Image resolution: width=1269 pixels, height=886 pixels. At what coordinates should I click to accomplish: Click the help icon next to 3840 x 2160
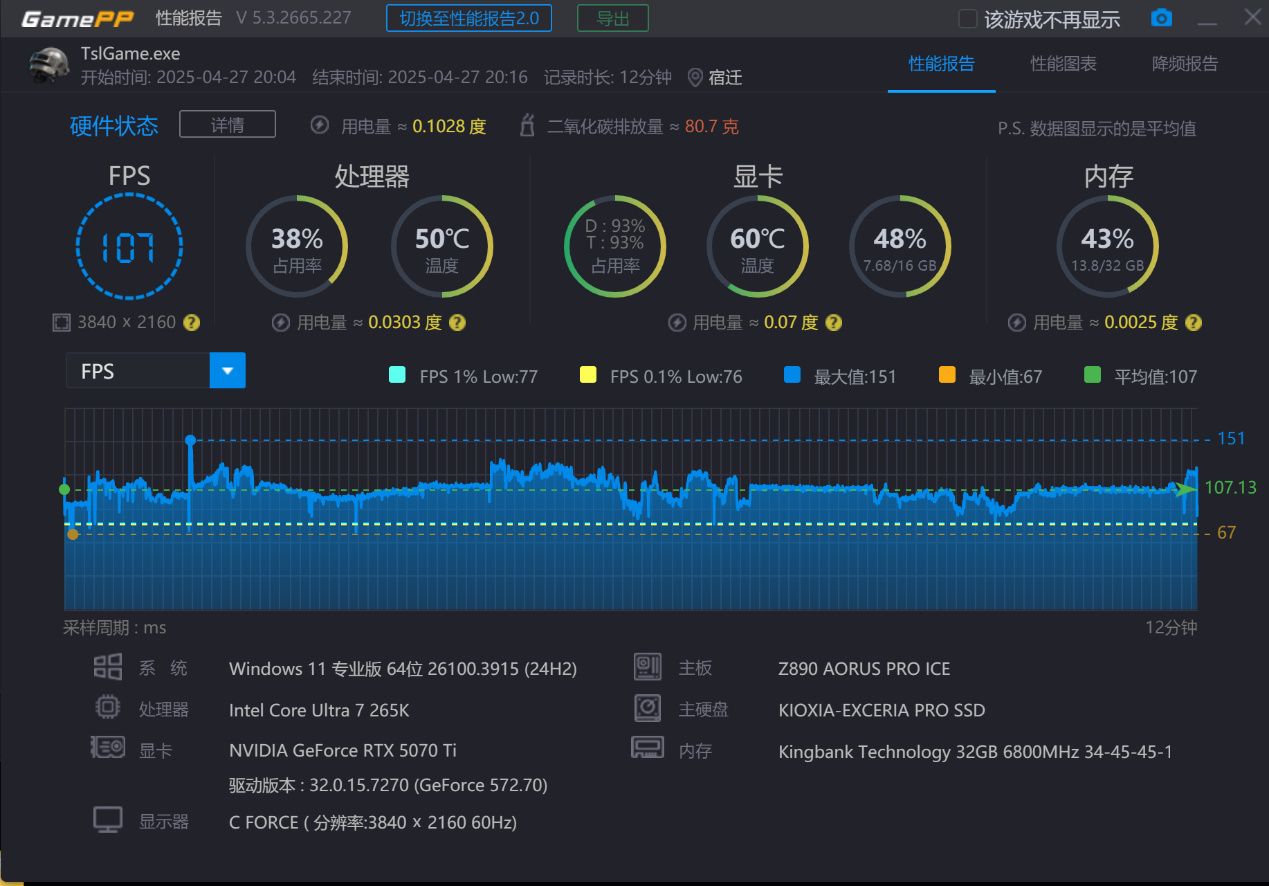(x=192, y=322)
